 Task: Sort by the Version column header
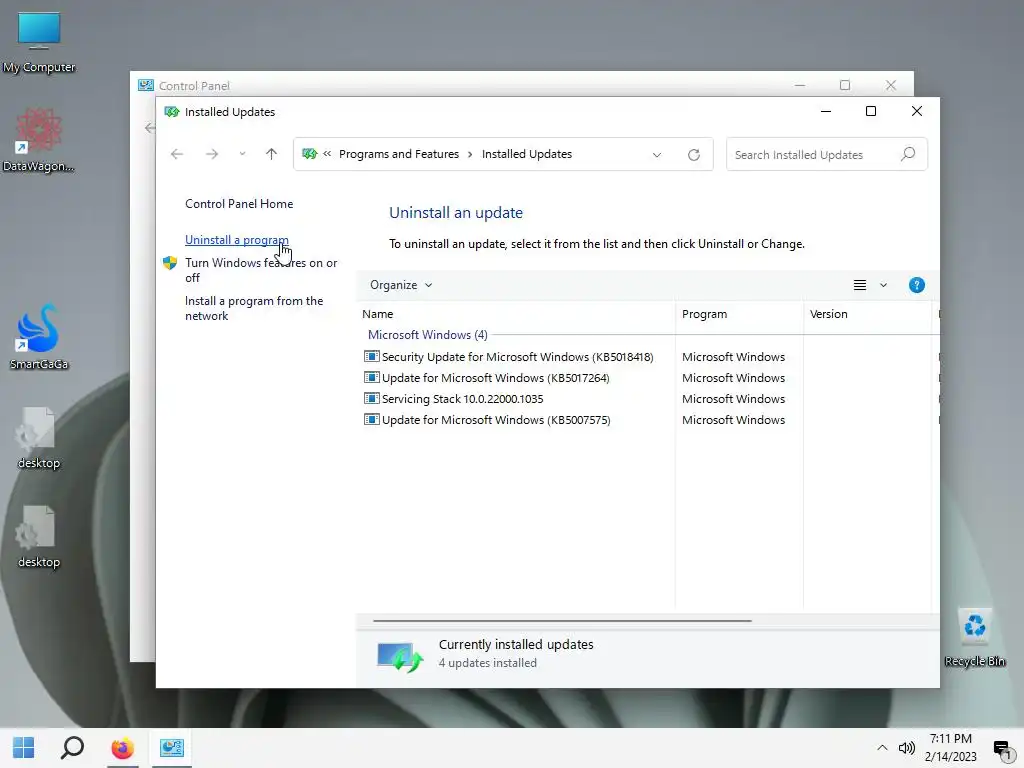coord(867,314)
